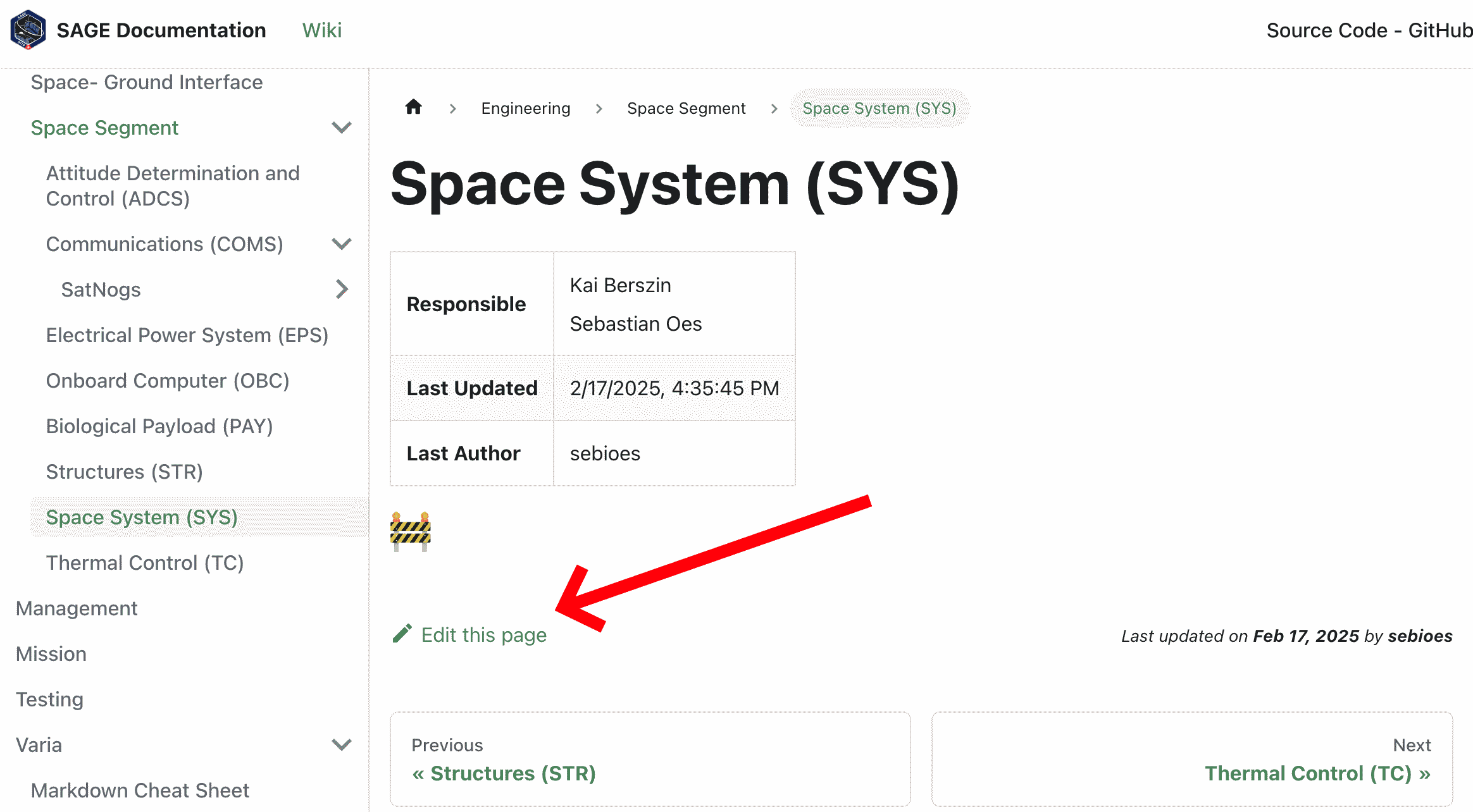This screenshot has width=1473, height=812.
Task: Click the Edit this page link
Action: pos(484,635)
